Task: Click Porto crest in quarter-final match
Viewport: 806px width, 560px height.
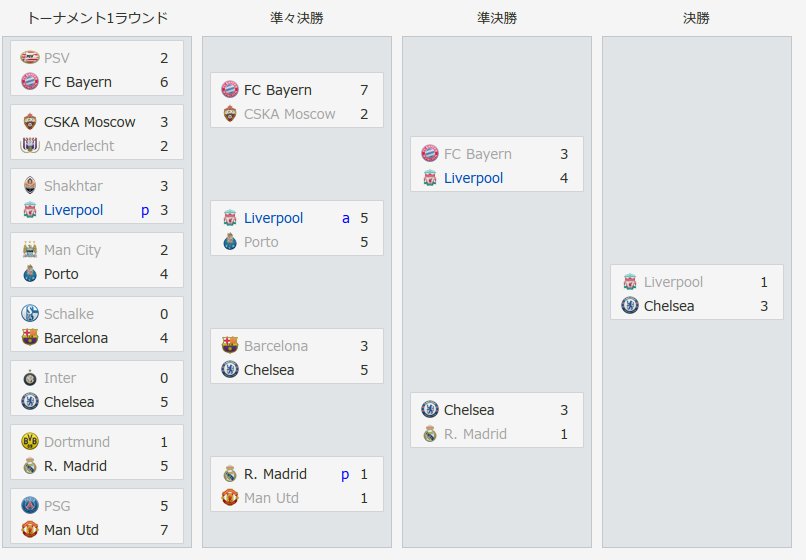Action: [x=230, y=241]
